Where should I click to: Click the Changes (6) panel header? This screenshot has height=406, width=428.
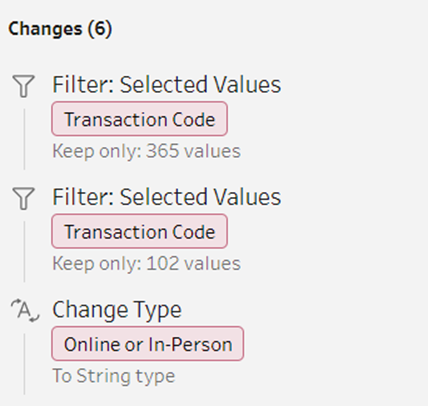click(60, 29)
